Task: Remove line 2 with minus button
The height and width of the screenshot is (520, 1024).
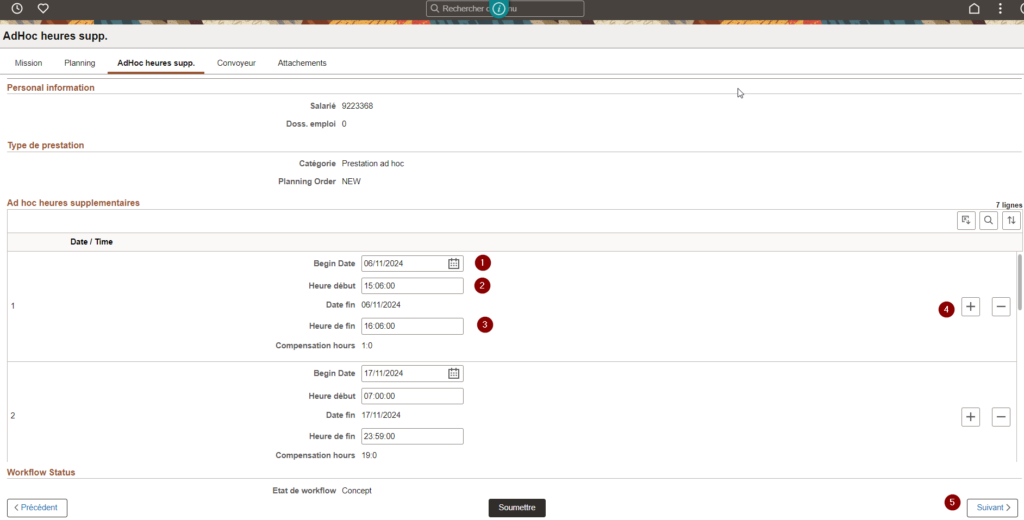Action: (x=1001, y=417)
